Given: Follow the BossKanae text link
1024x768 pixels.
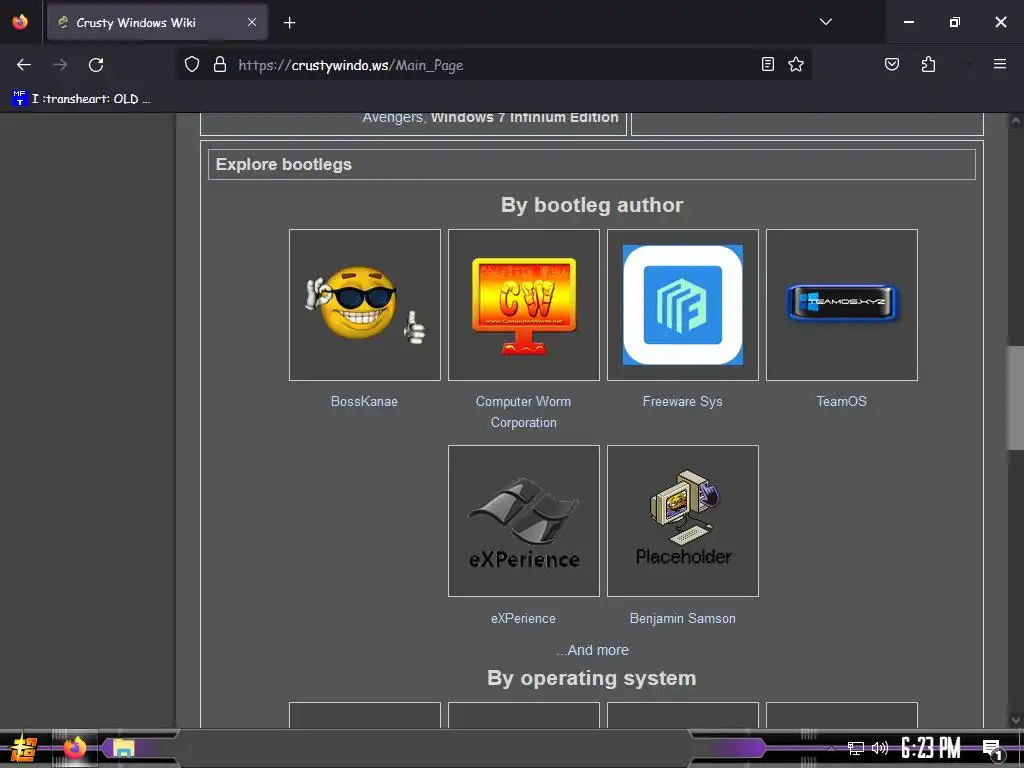Looking at the screenshot, I should 364,401.
